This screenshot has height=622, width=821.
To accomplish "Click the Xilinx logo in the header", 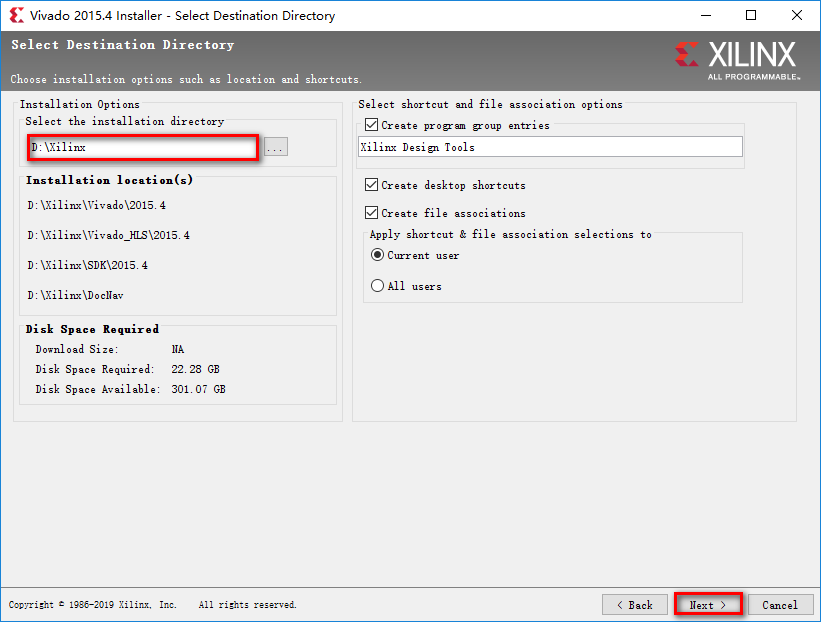I will point(737,60).
